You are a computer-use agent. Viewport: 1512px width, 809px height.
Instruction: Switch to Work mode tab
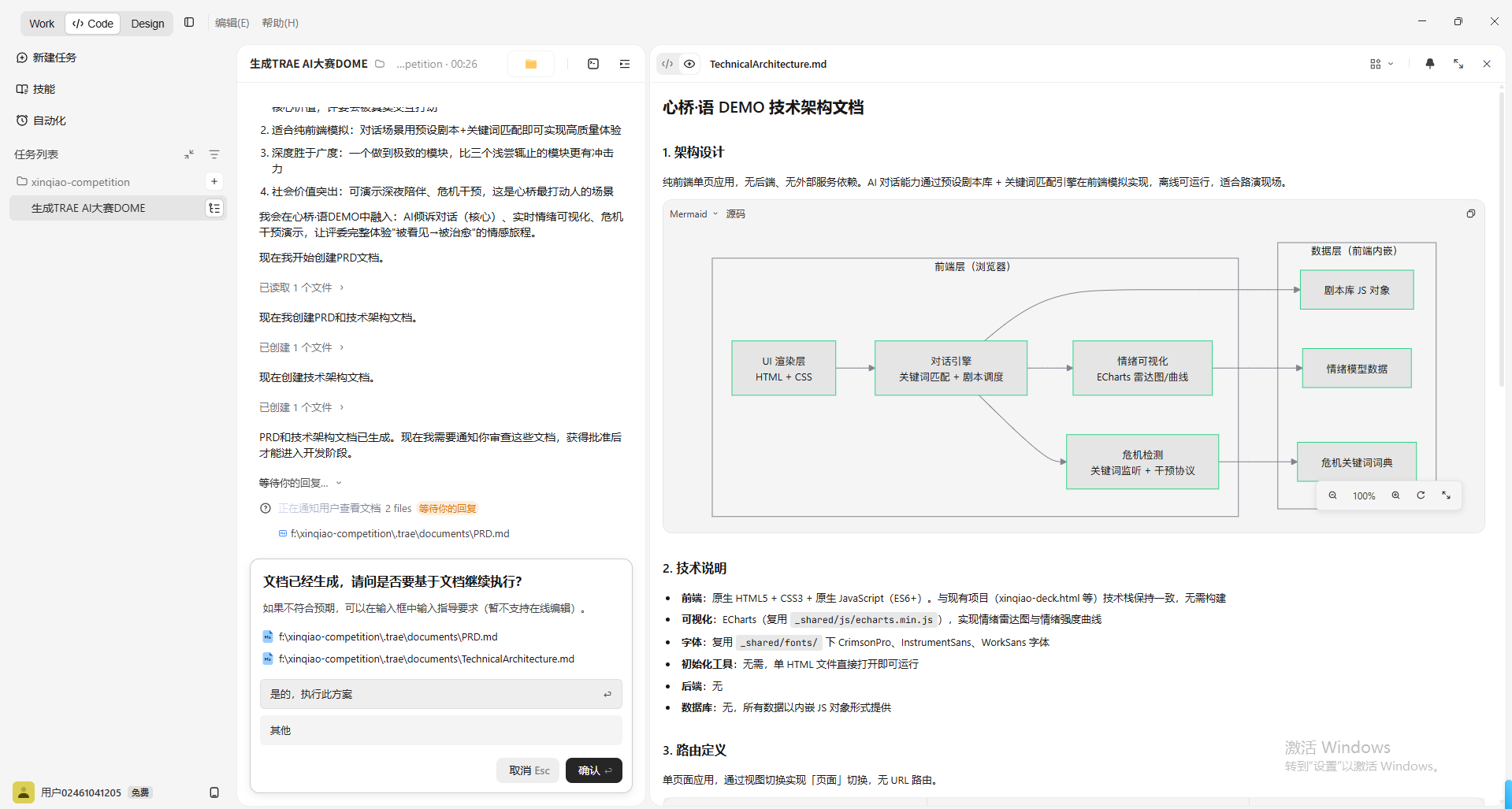tap(42, 24)
